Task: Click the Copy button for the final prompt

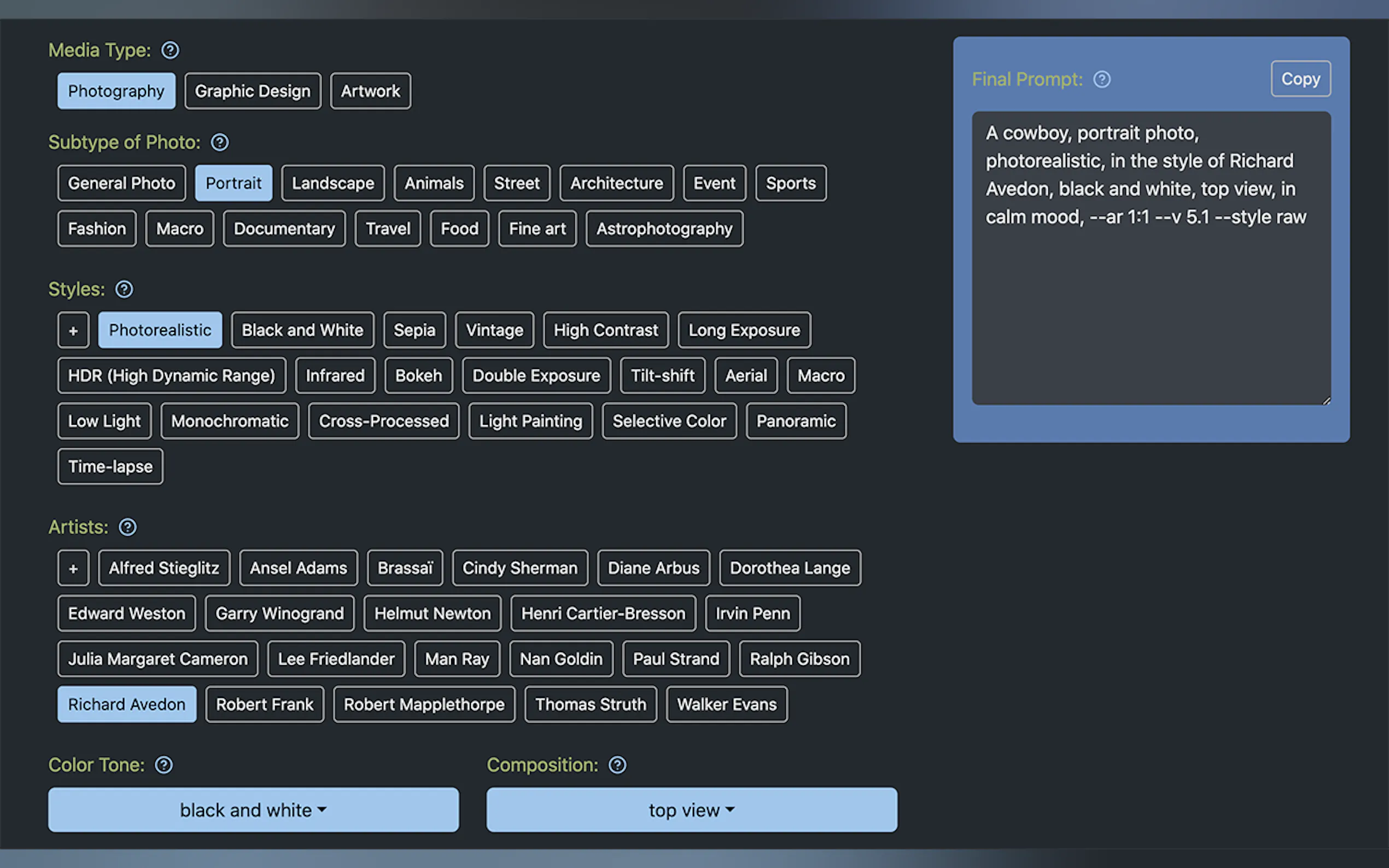Action: 1299,79
